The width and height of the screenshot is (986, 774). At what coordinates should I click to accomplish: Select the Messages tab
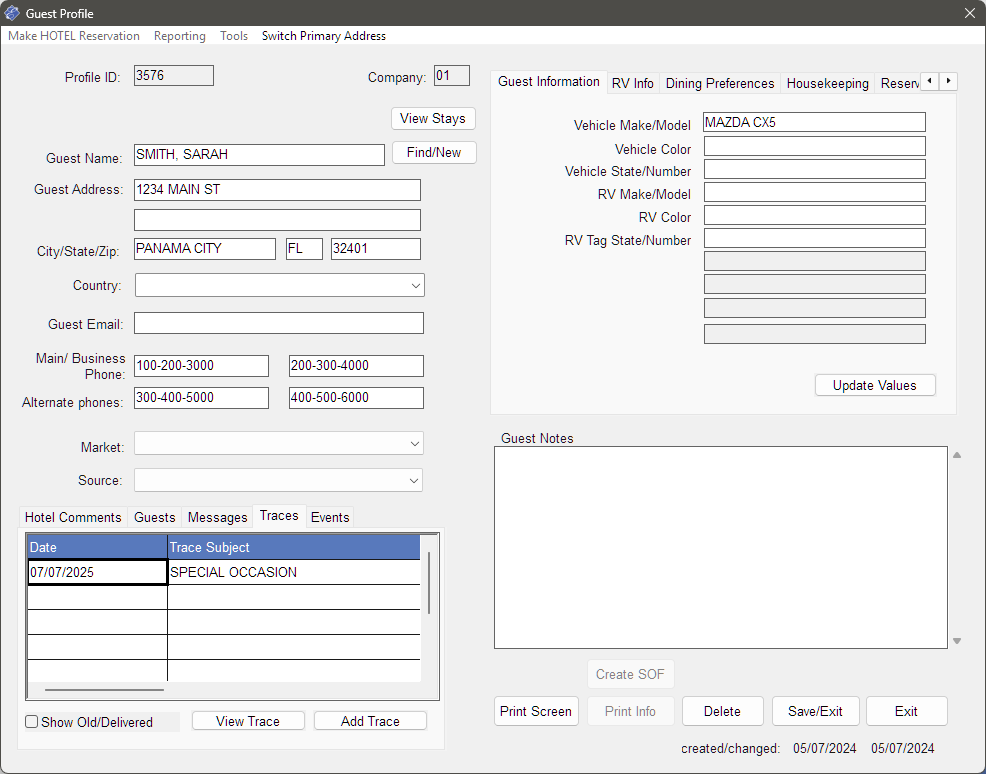point(218,517)
